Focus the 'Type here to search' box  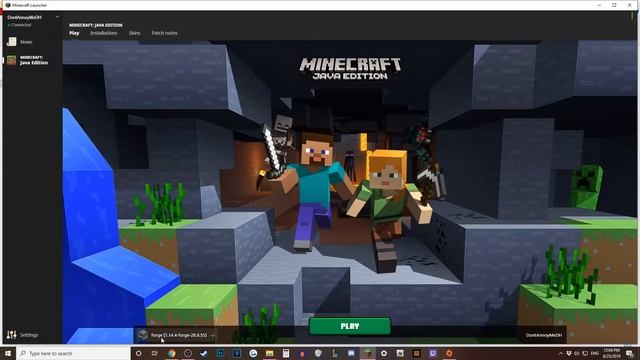pyautogui.click(x=73, y=353)
